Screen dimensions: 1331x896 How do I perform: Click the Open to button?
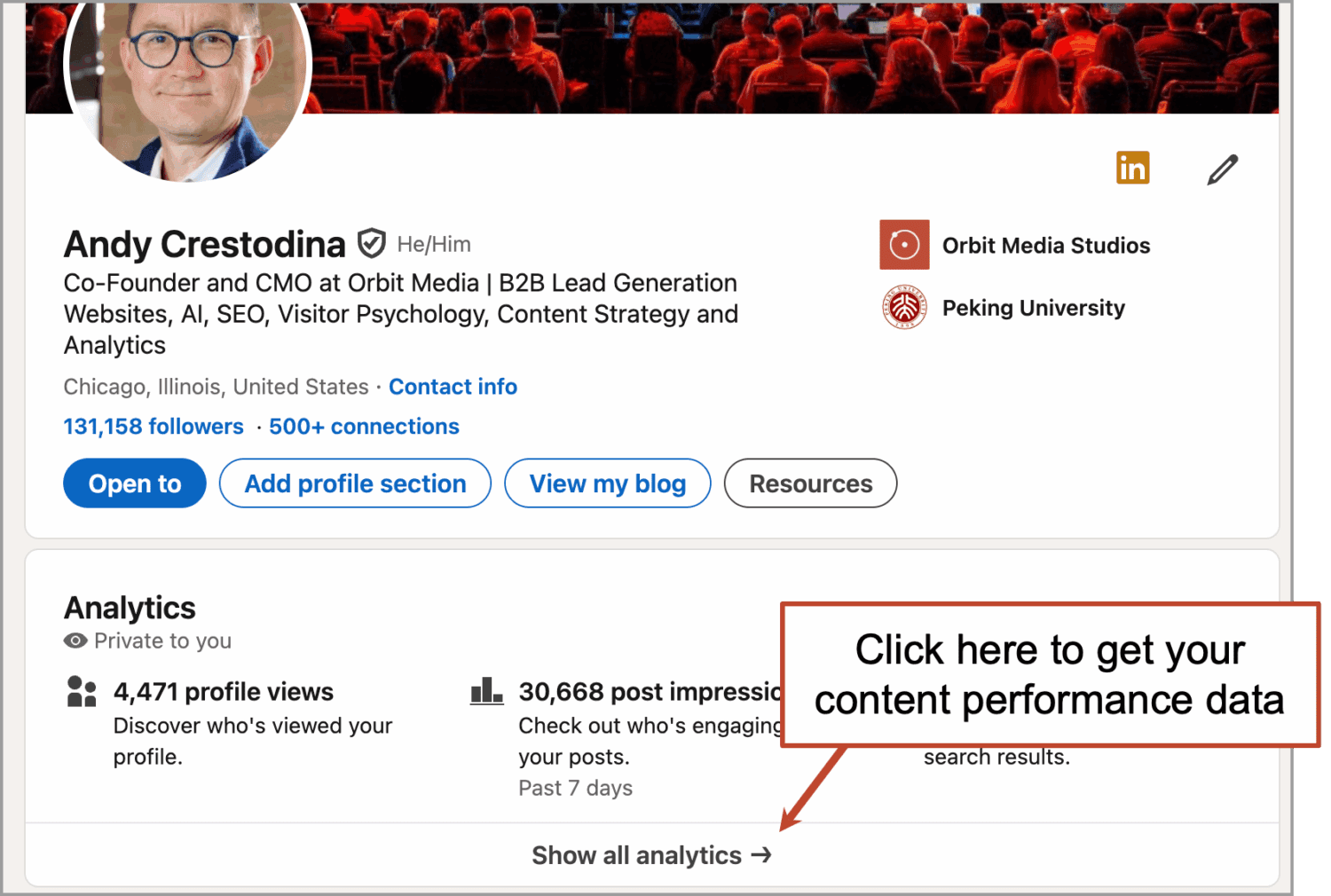[x=135, y=483]
